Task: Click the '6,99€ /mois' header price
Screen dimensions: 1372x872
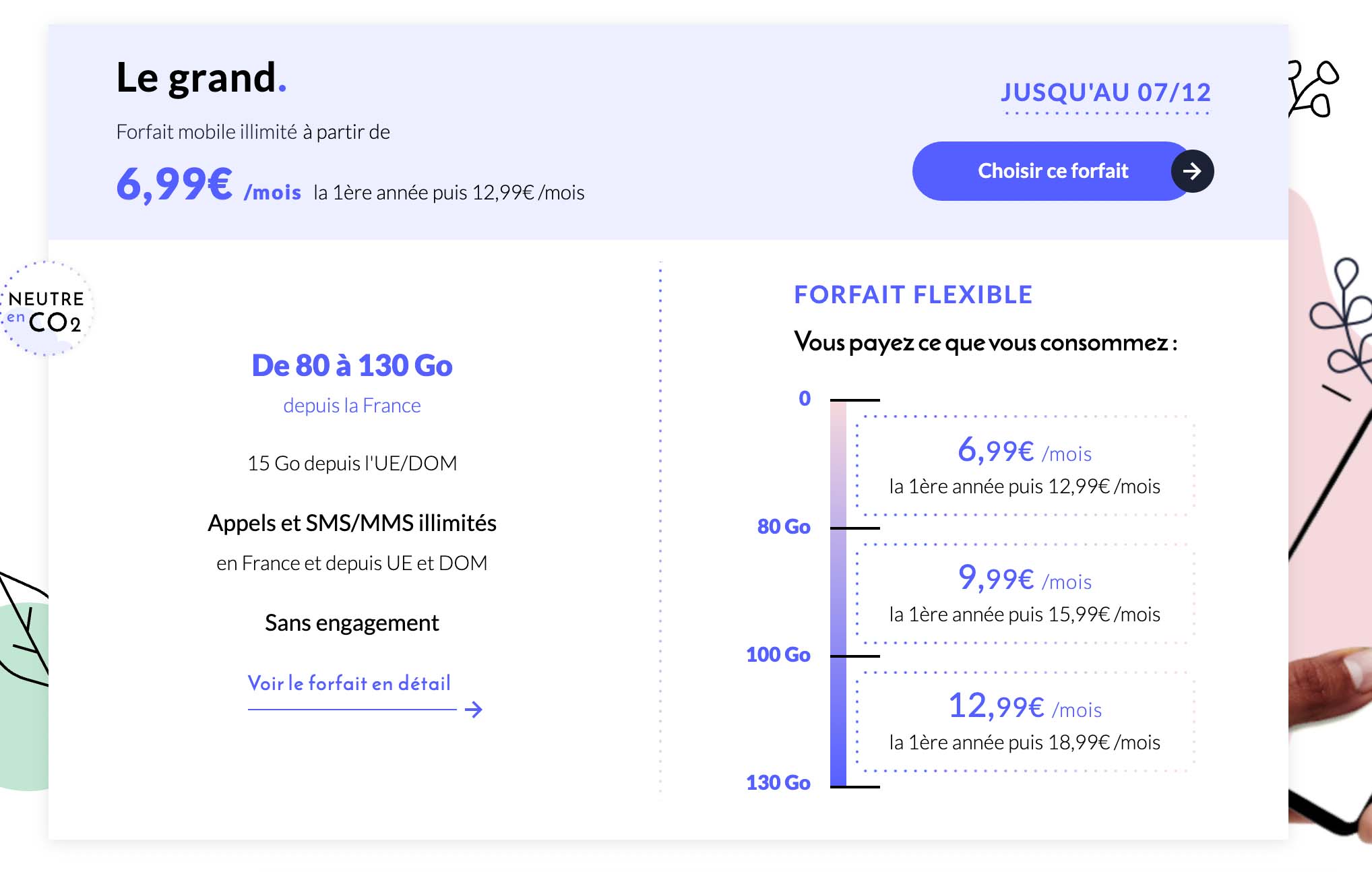Action: click(x=208, y=185)
